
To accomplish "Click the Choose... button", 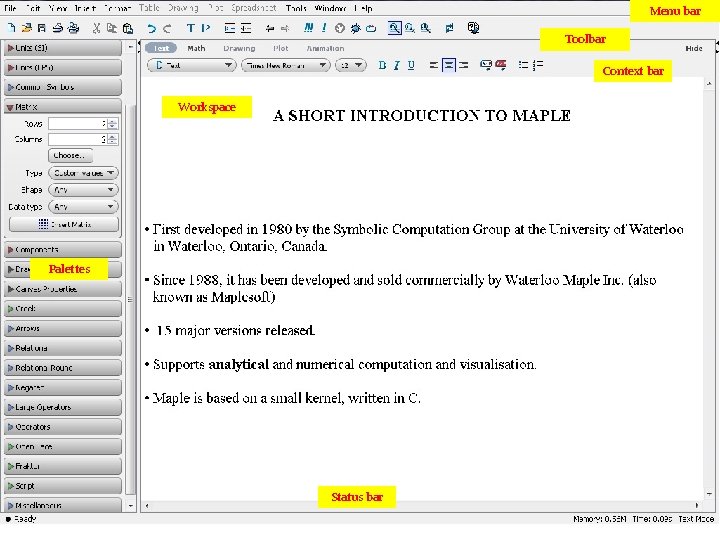I will (70, 156).
